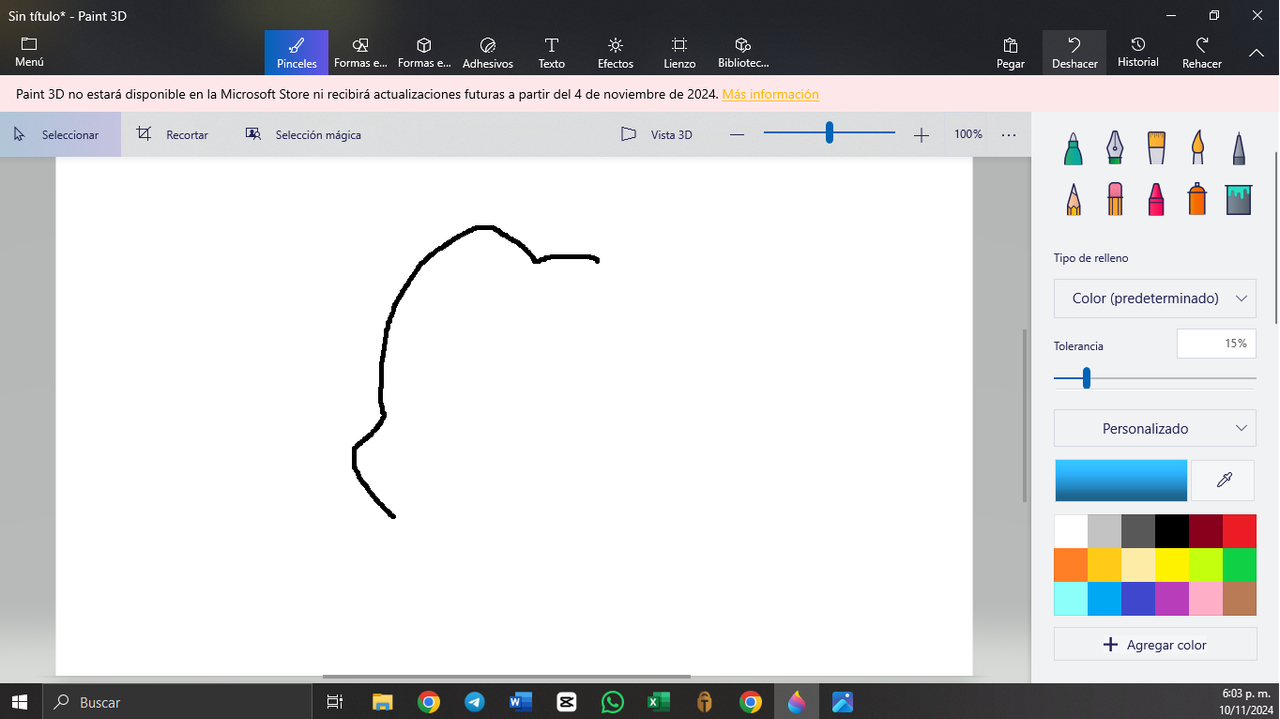This screenshot has height=719, width=1280.
Task: Select the Spray can tool
Action: tap(1197, 199)
